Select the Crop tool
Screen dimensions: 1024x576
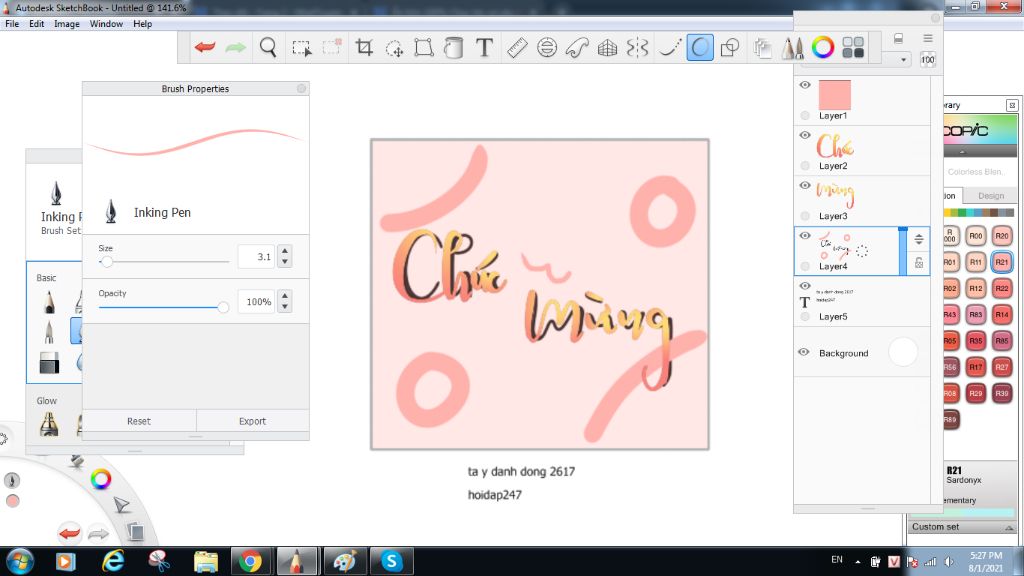364,47
